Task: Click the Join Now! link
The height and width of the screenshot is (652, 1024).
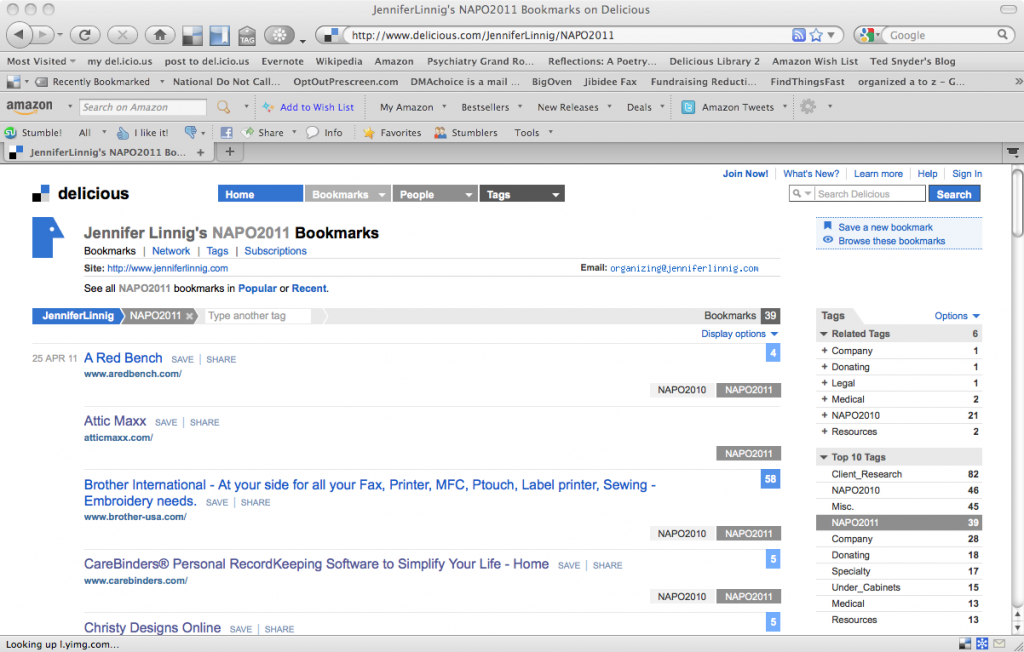Action: click(x=745, y=174)
